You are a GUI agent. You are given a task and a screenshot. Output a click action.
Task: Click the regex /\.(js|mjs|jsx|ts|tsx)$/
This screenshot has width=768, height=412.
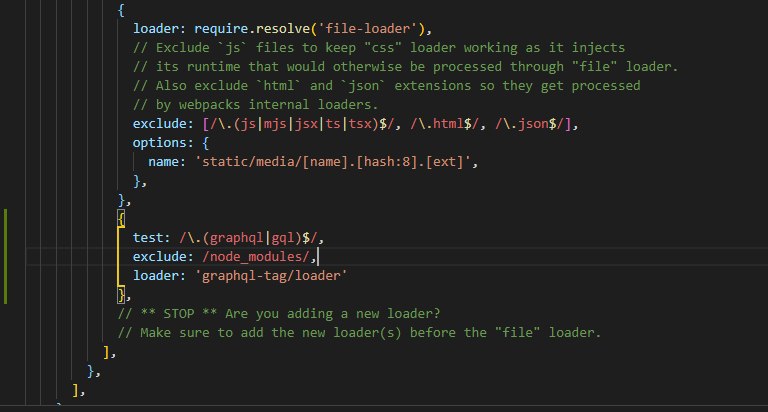click(x=302, y=124)
